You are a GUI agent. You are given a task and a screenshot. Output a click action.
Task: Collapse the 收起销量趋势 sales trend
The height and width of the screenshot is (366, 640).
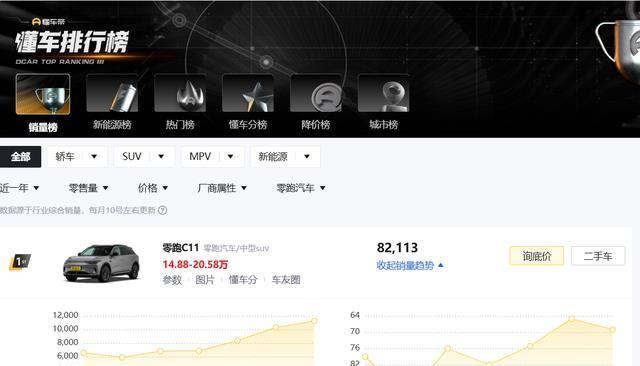(410, 266)
